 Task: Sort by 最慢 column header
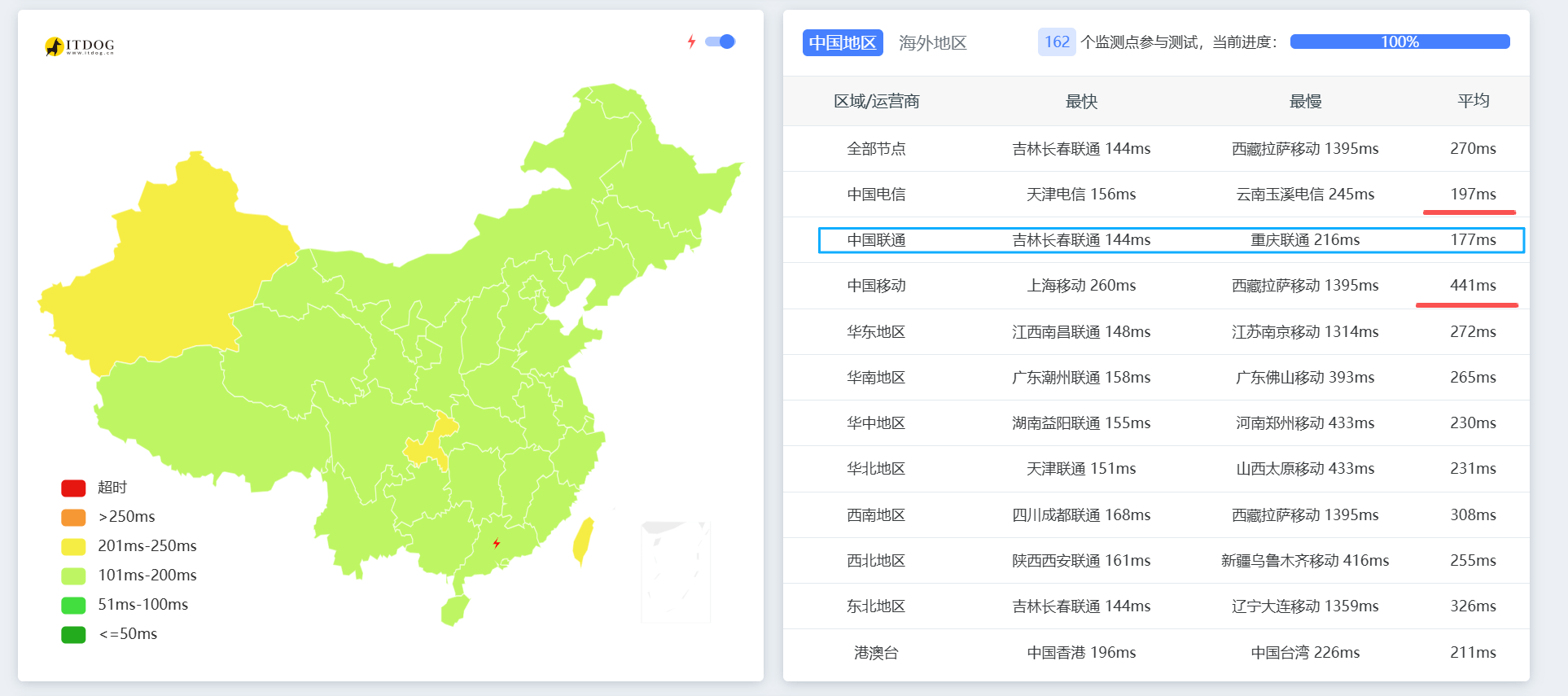point(1305,101)
